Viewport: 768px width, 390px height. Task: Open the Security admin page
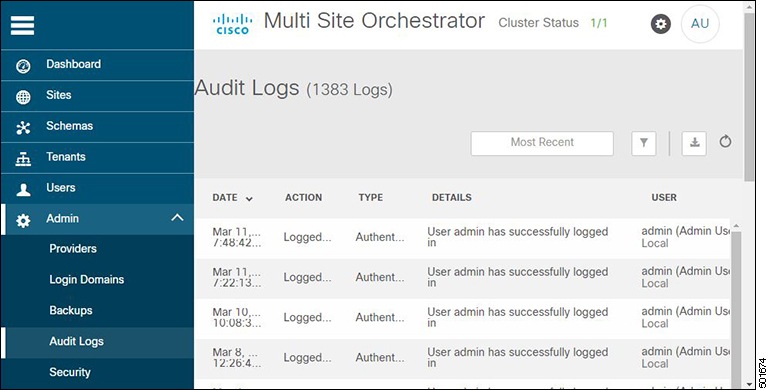[70, 372]
